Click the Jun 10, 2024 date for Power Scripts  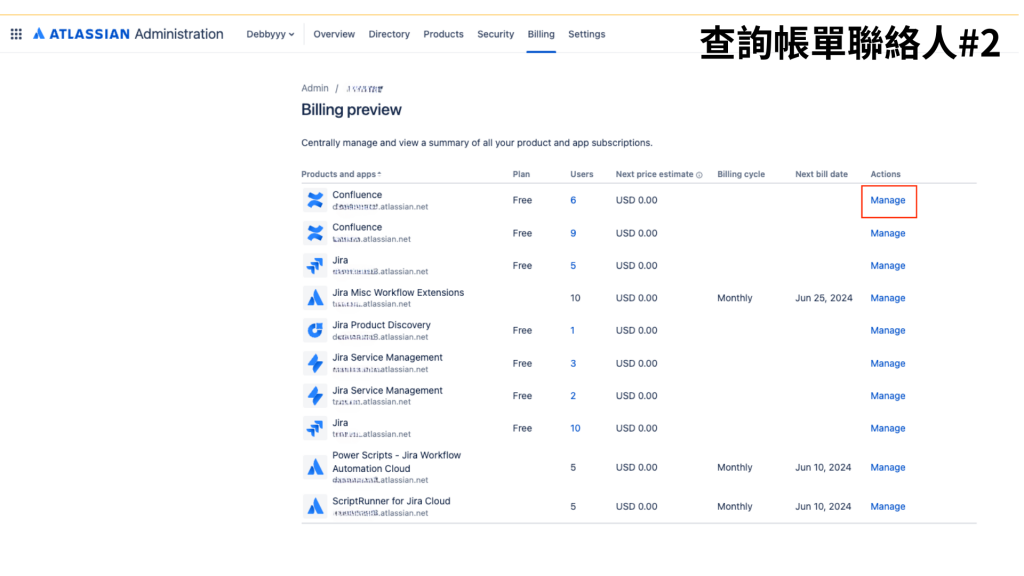pyautogui.click(x=823, y=468)
